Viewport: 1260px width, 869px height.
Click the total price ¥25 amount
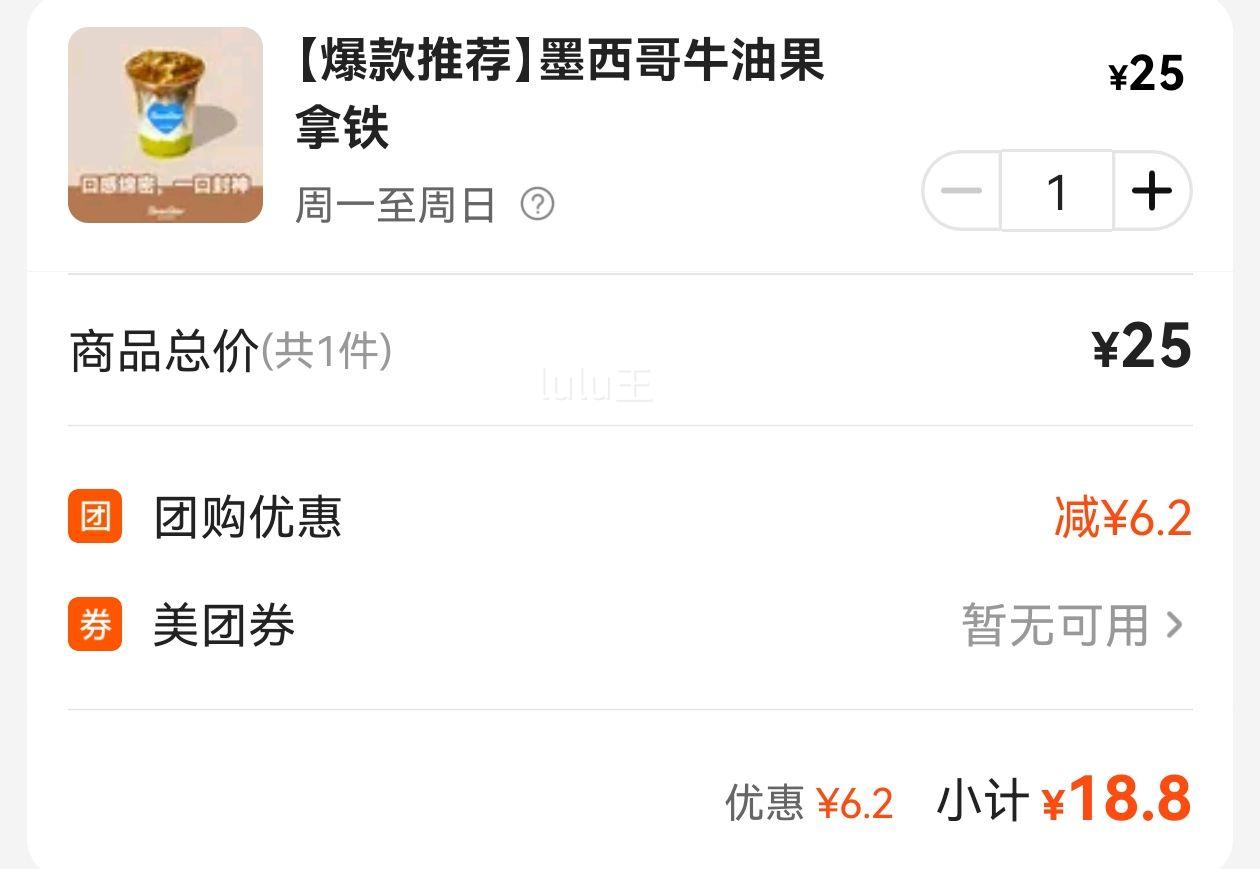coord(1142,346)
